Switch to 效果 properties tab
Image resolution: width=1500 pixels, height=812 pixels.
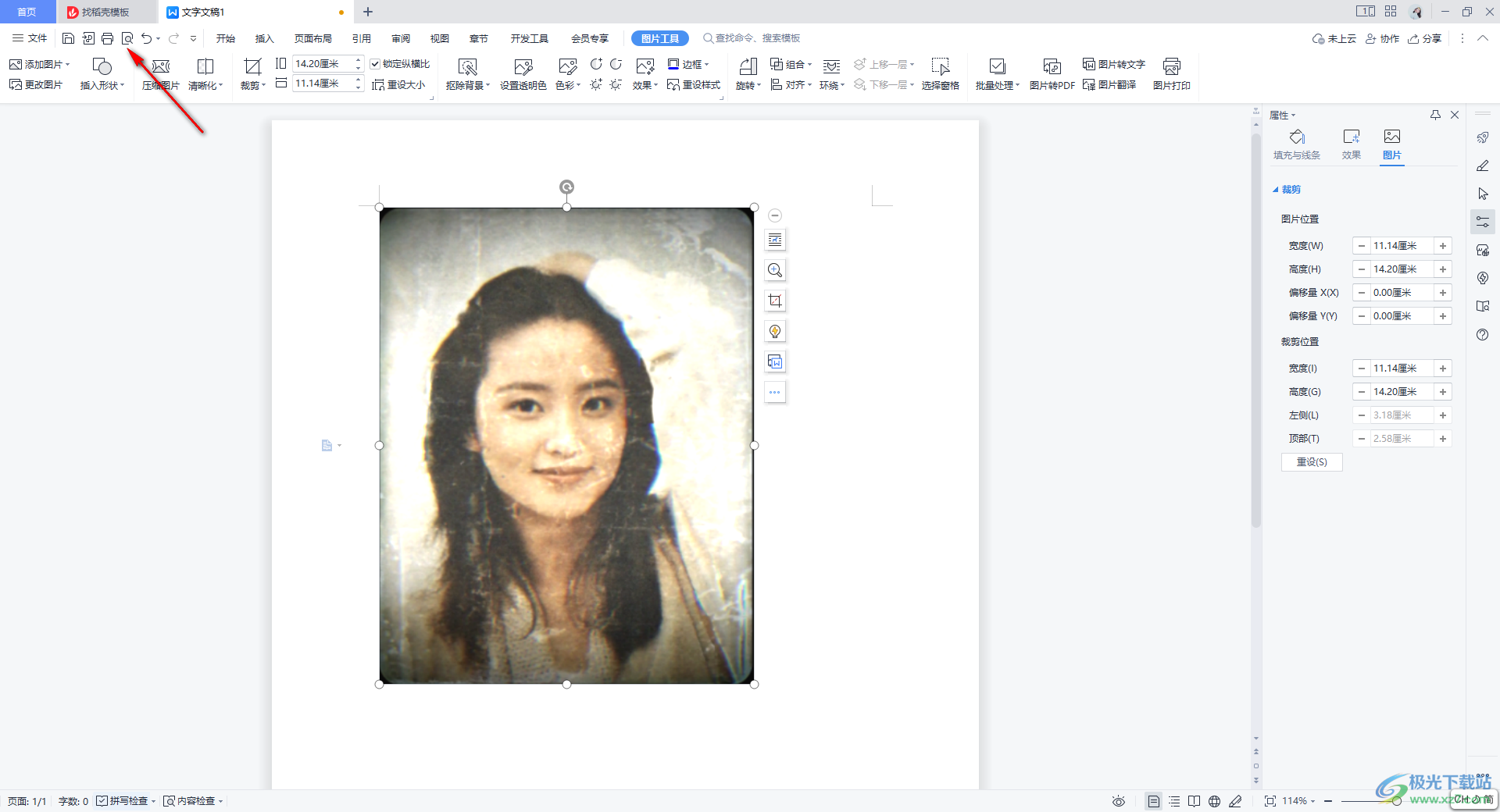(x=1352, y=145)
